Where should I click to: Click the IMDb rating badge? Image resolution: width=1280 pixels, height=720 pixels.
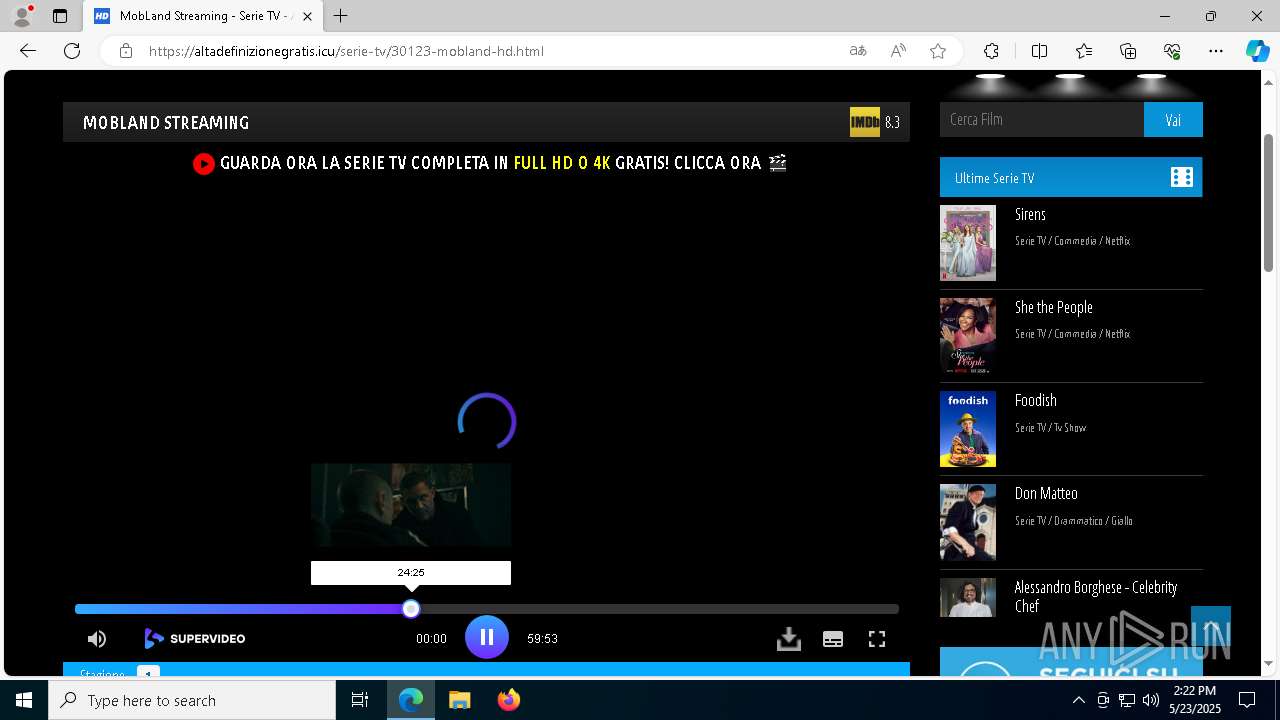(x=865, y=122)
